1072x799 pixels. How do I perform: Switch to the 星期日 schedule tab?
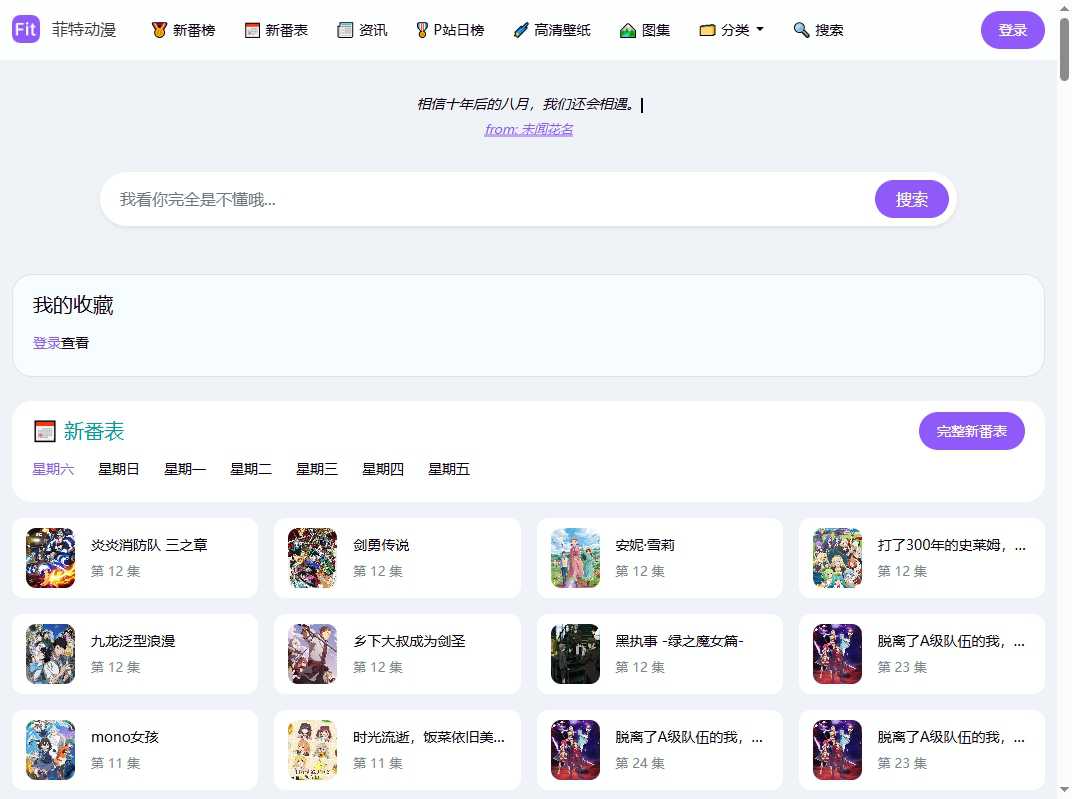119,468
